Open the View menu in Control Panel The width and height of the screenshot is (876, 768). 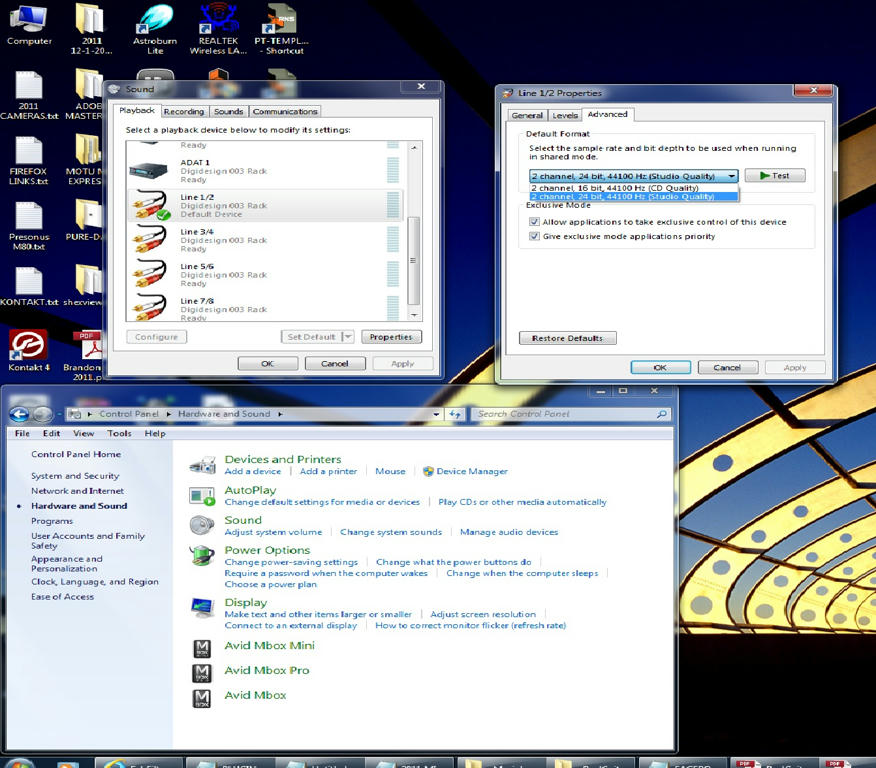[x=83, y=433]
